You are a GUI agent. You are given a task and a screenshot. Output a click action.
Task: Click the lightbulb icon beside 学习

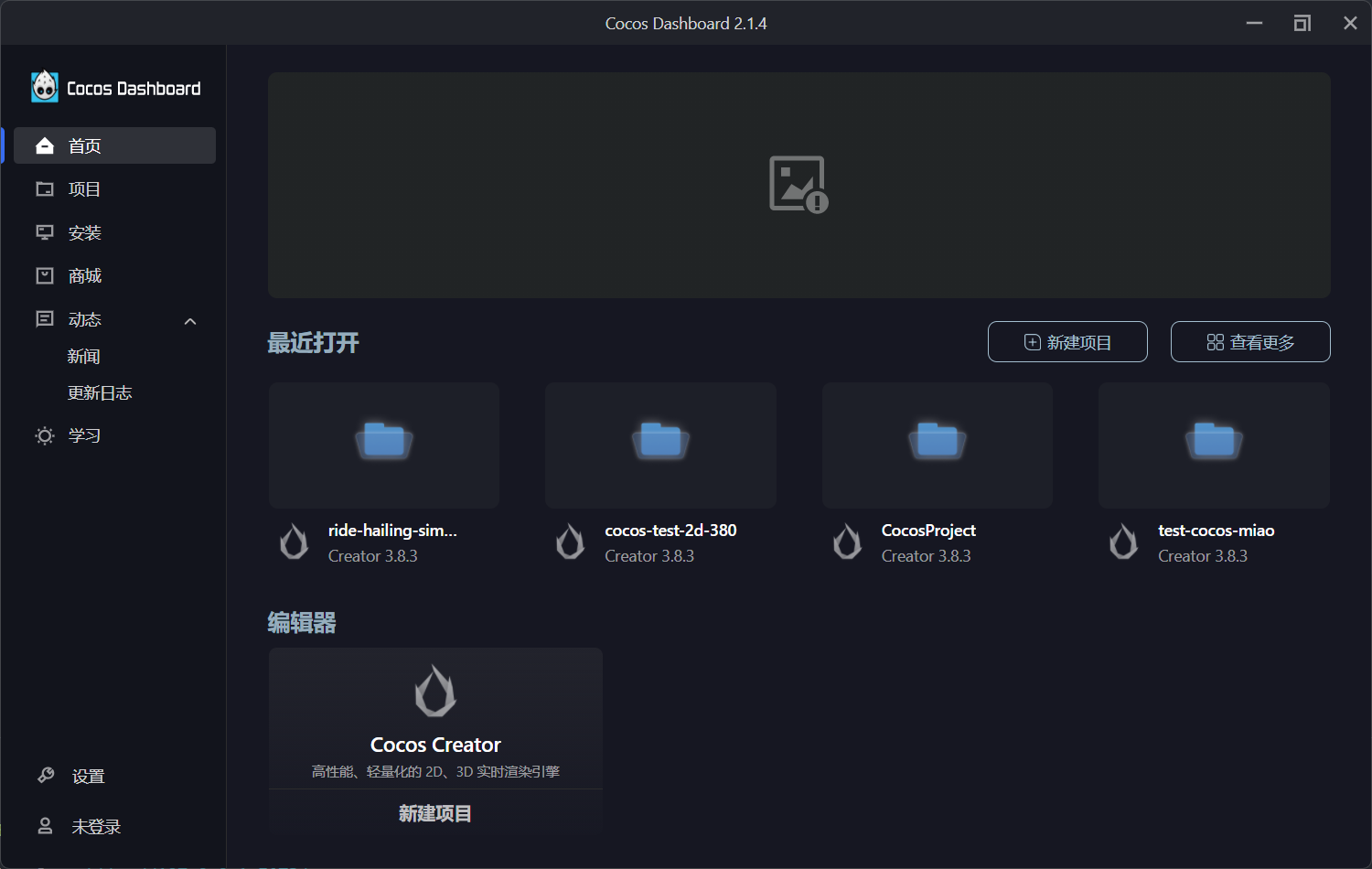point(45,435)
